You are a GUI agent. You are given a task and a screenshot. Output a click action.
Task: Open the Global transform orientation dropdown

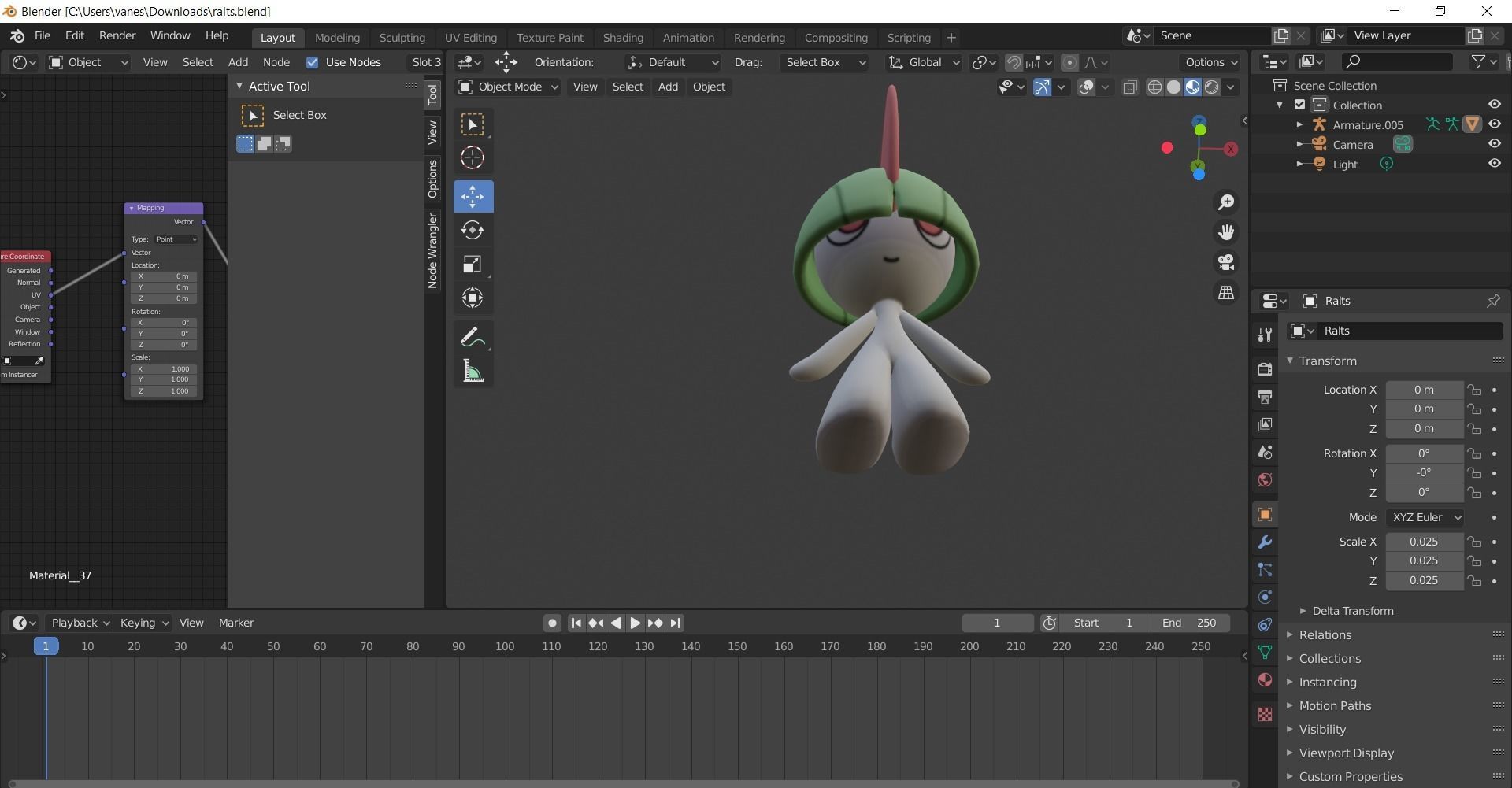coord(924,62)
